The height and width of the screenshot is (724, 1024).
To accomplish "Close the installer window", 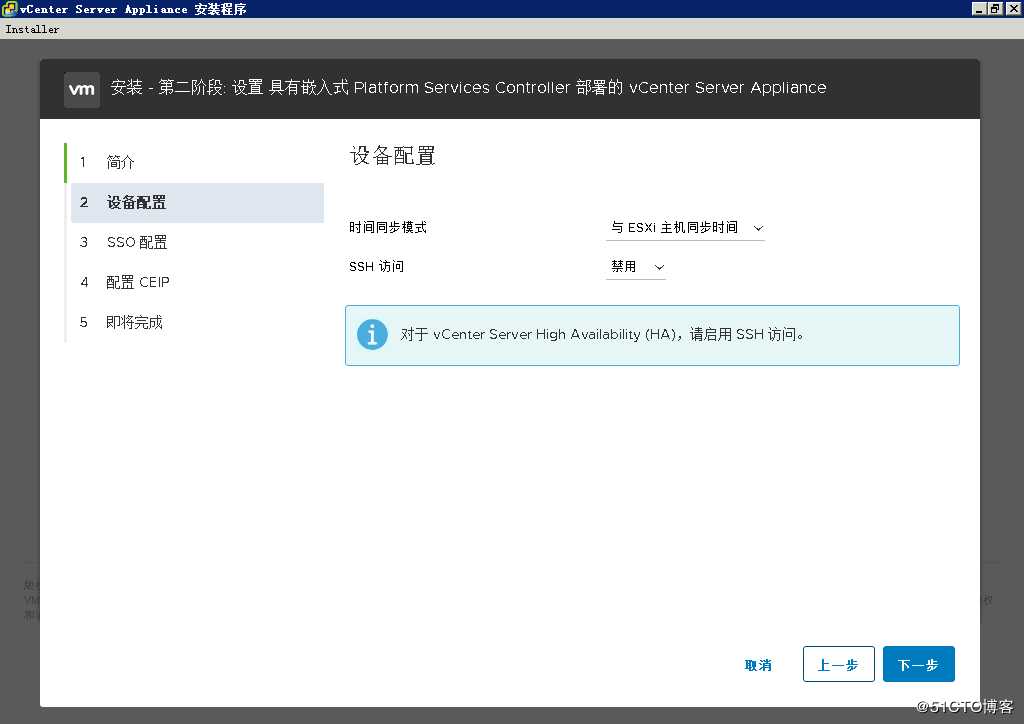I will click(x=1014, y=8).
